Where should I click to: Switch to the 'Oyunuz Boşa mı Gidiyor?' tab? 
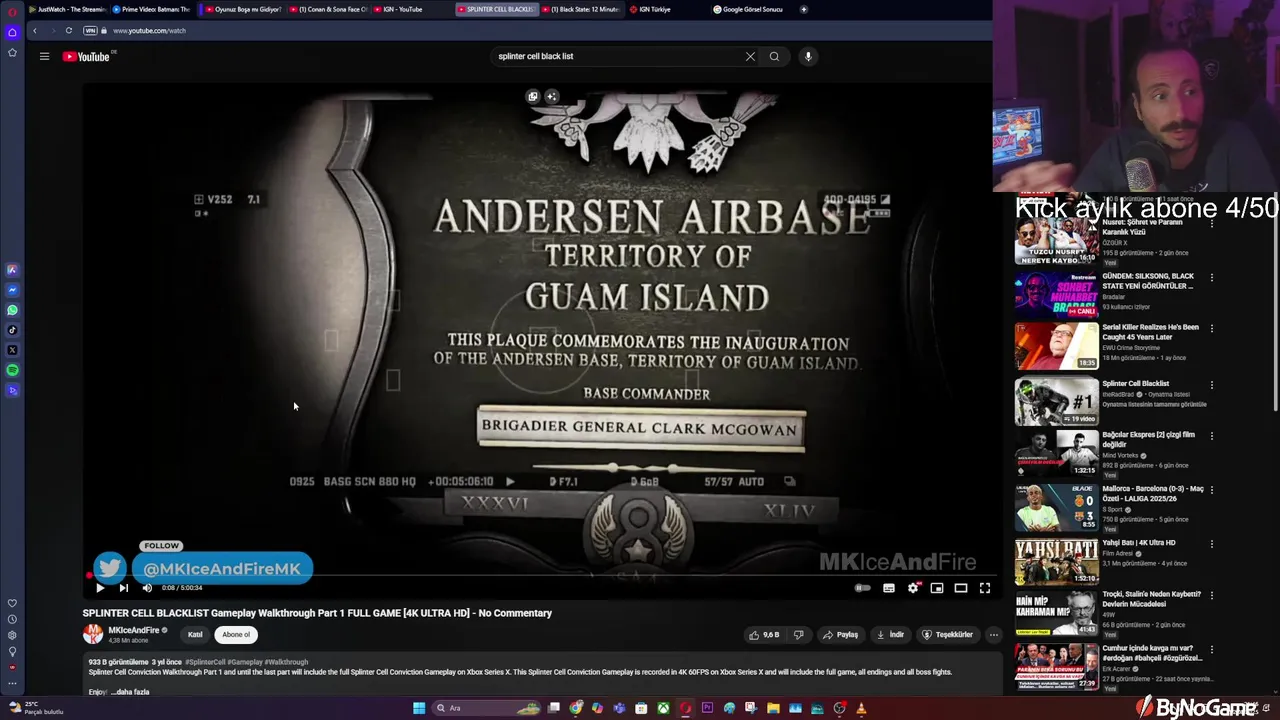pyautogui.click(x=243, y=9)
